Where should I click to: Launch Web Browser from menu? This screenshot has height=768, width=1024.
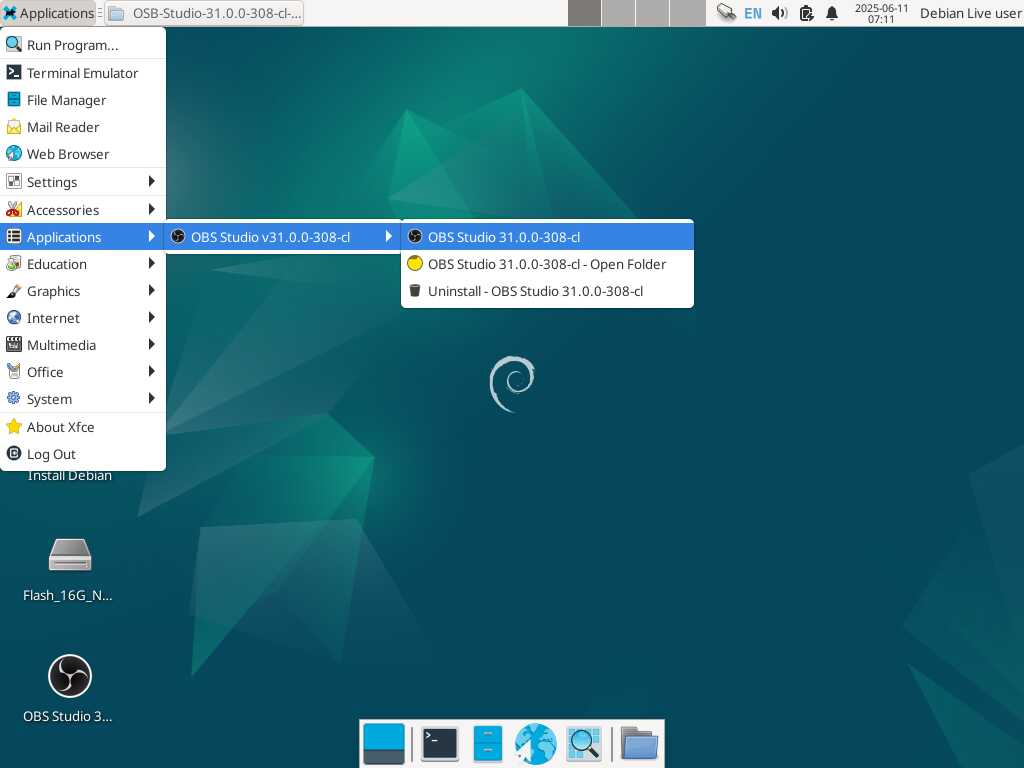(83, 154)
